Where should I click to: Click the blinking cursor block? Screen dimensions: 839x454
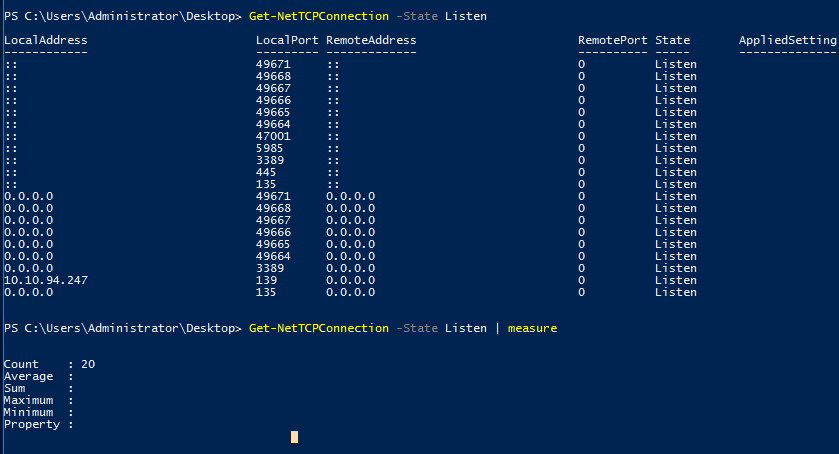click(294, 437)
